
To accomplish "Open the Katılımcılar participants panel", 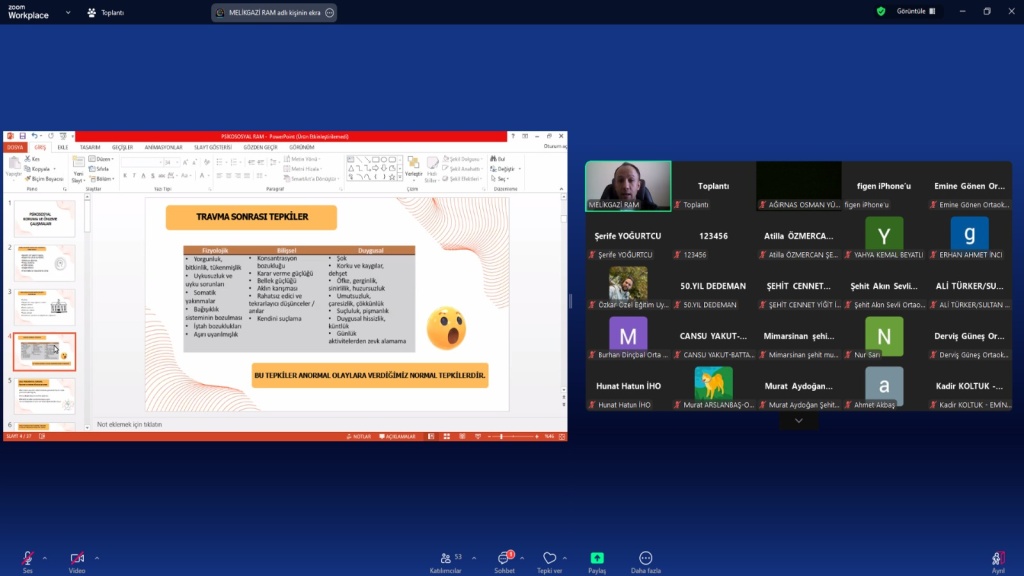I will coord(444,558).
